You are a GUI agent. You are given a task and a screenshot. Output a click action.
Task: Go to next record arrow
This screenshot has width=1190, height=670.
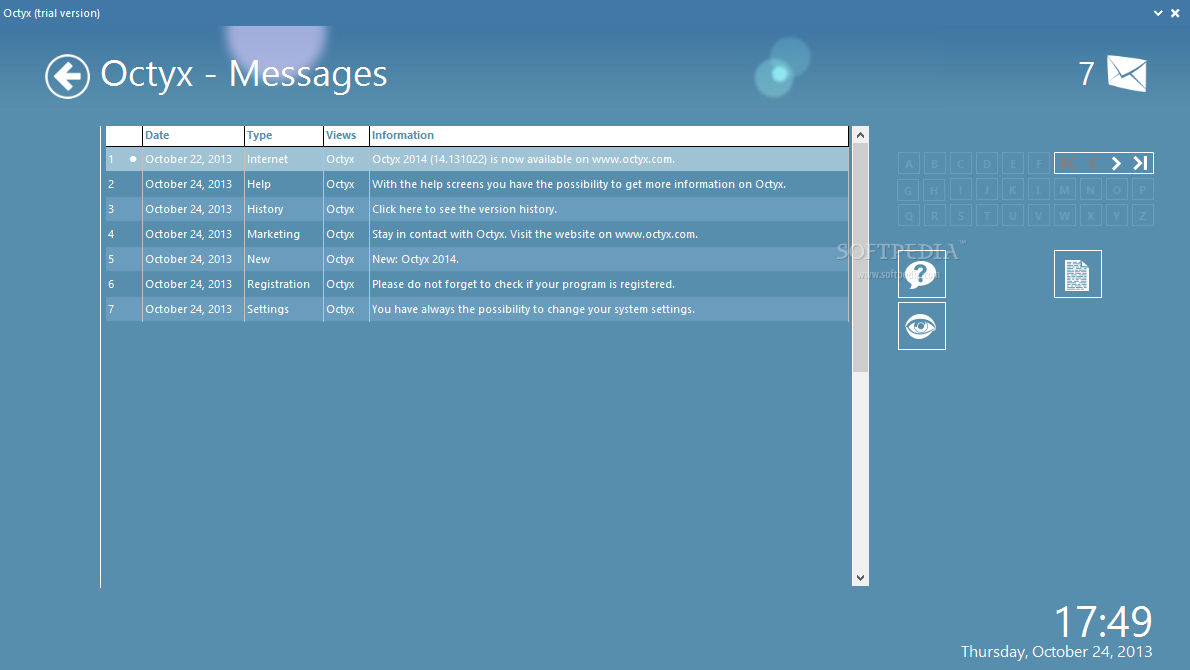coord(1116,163)
